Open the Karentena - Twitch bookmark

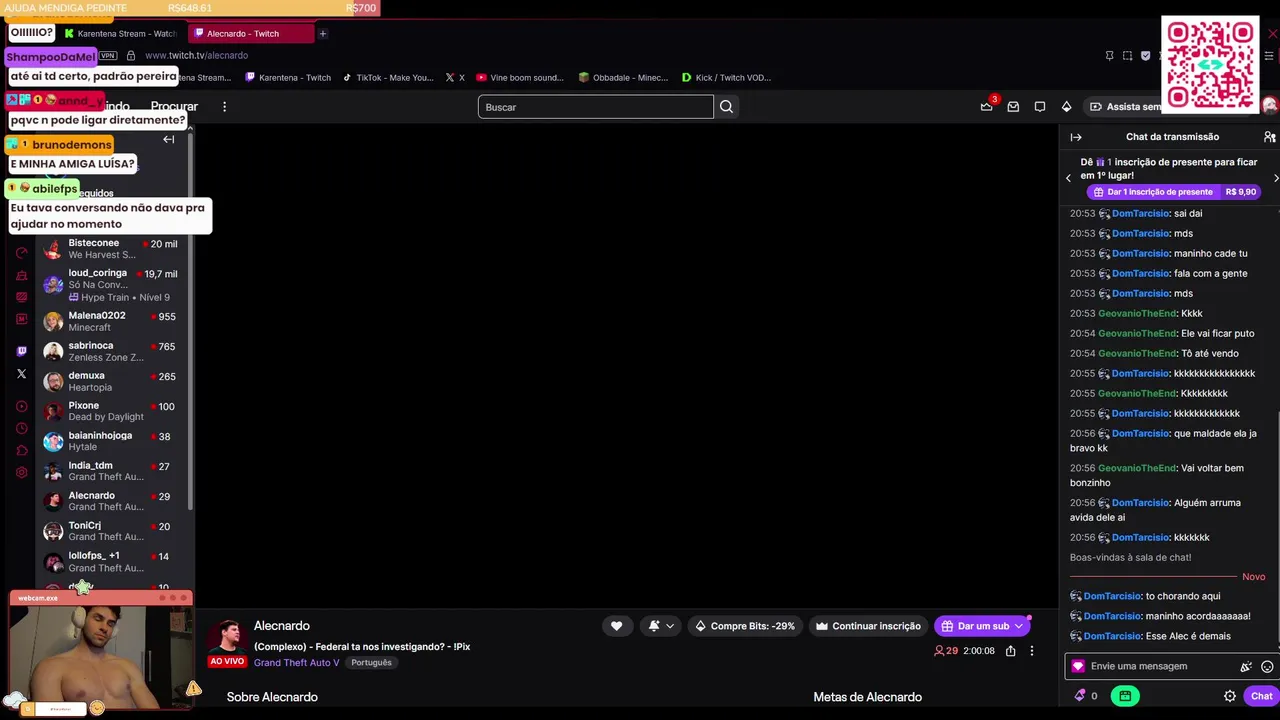coord(288,78)
